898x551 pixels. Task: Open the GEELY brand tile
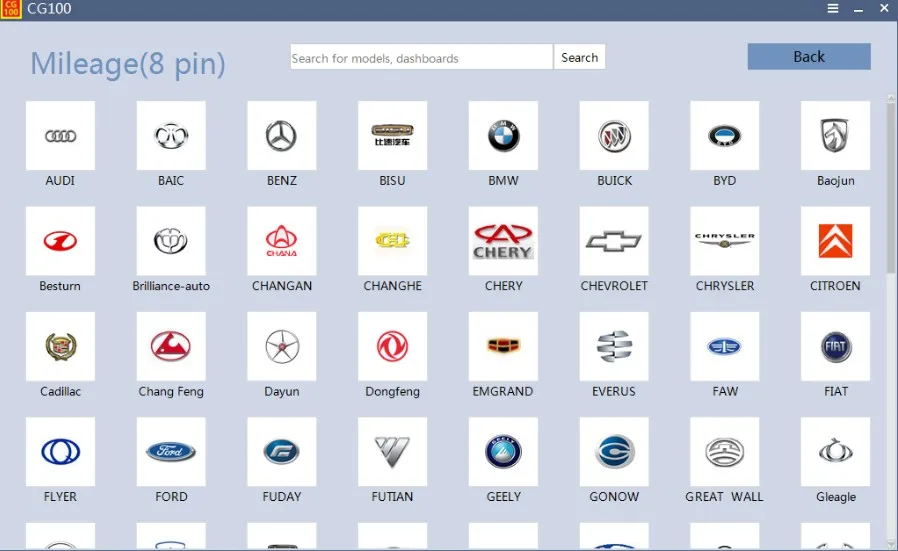tap(503, 451)
